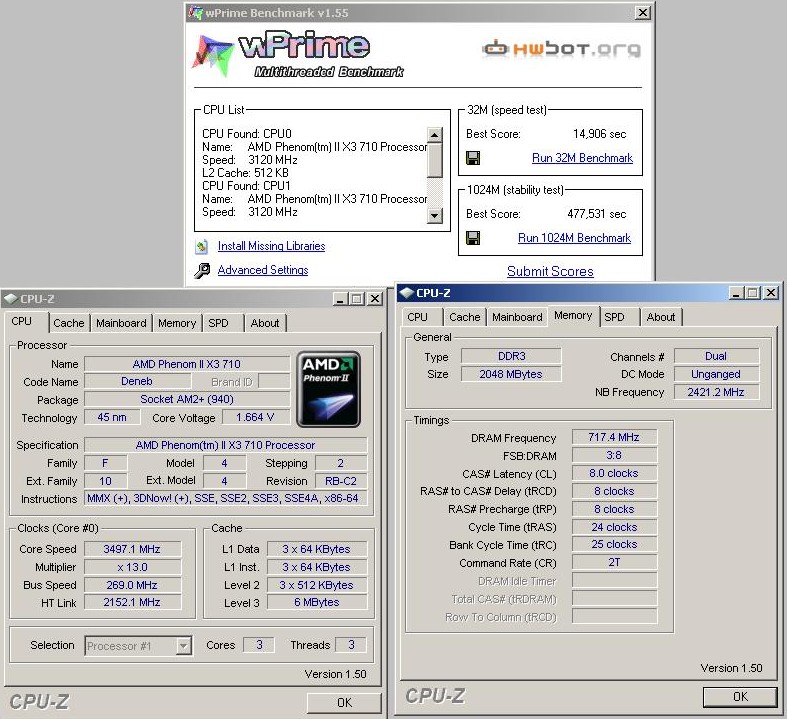This screenshot has width=787, height=719.
Task: Select Memory tab in right CPU-Z window
Action: [x=573, y=315]
